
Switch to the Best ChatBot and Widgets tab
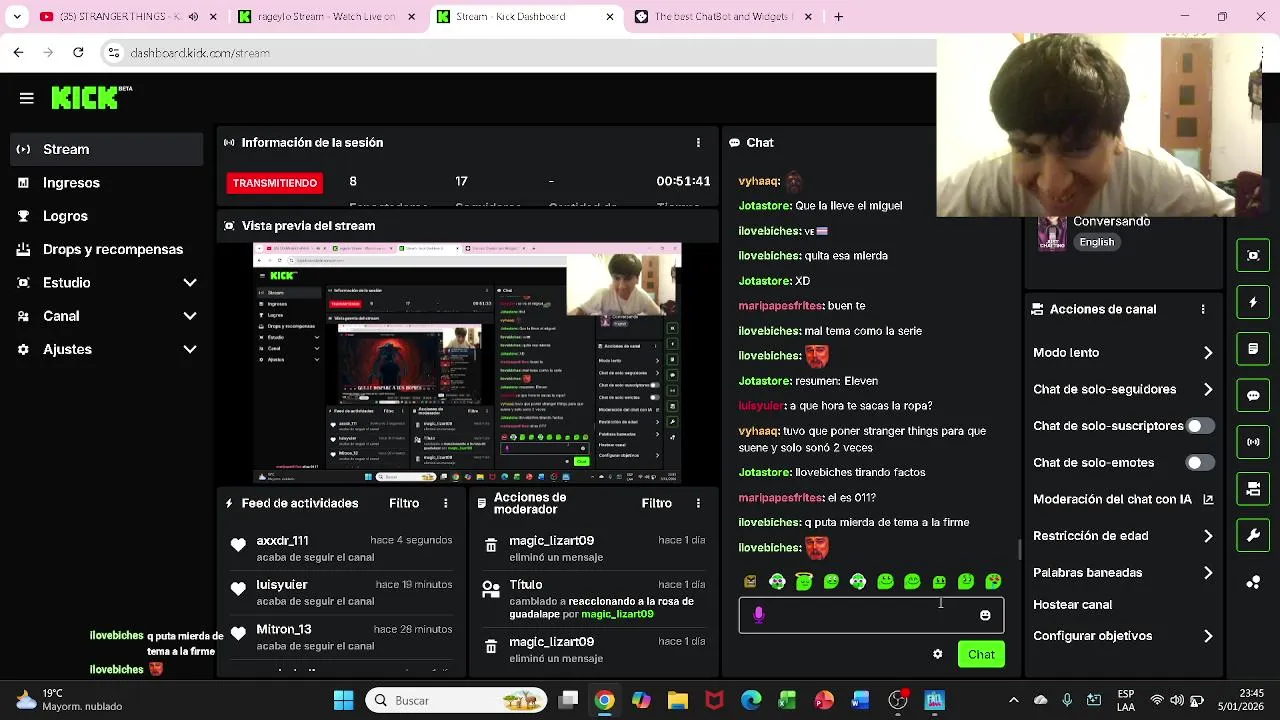722,17
